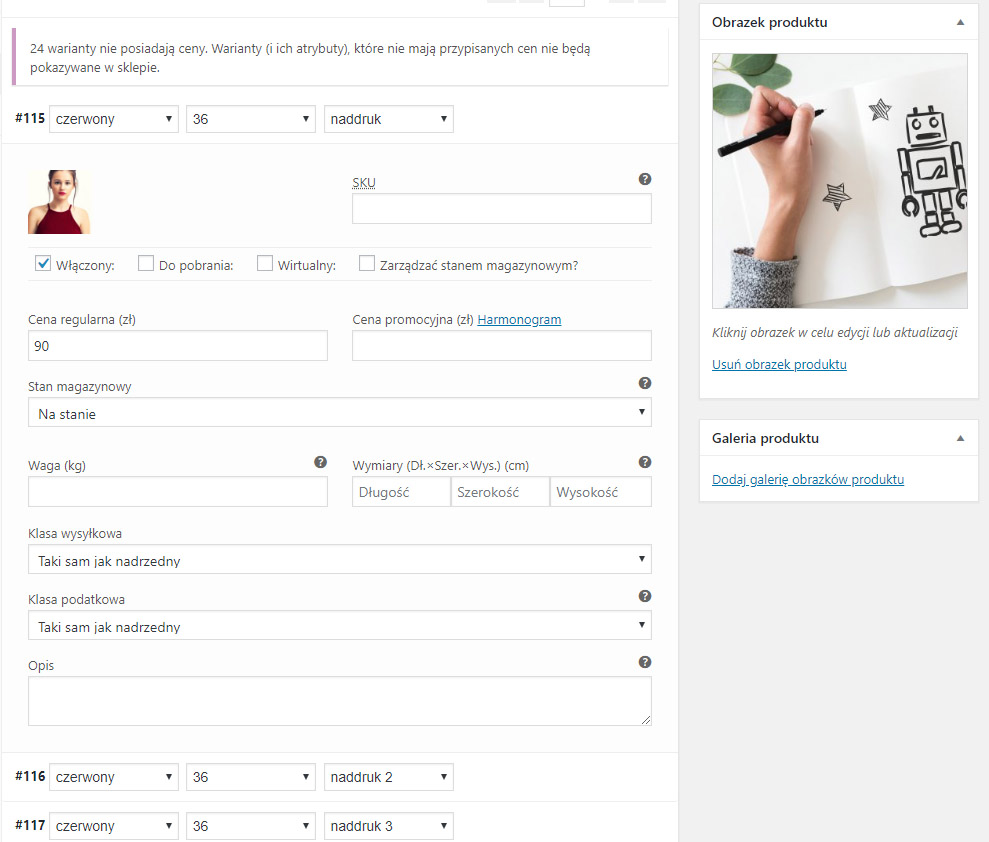Open the naddruk 2 dropdown for #116
The height and width of the screenshot is (842, 989).
pyautogui.click(x=388, y=777)
